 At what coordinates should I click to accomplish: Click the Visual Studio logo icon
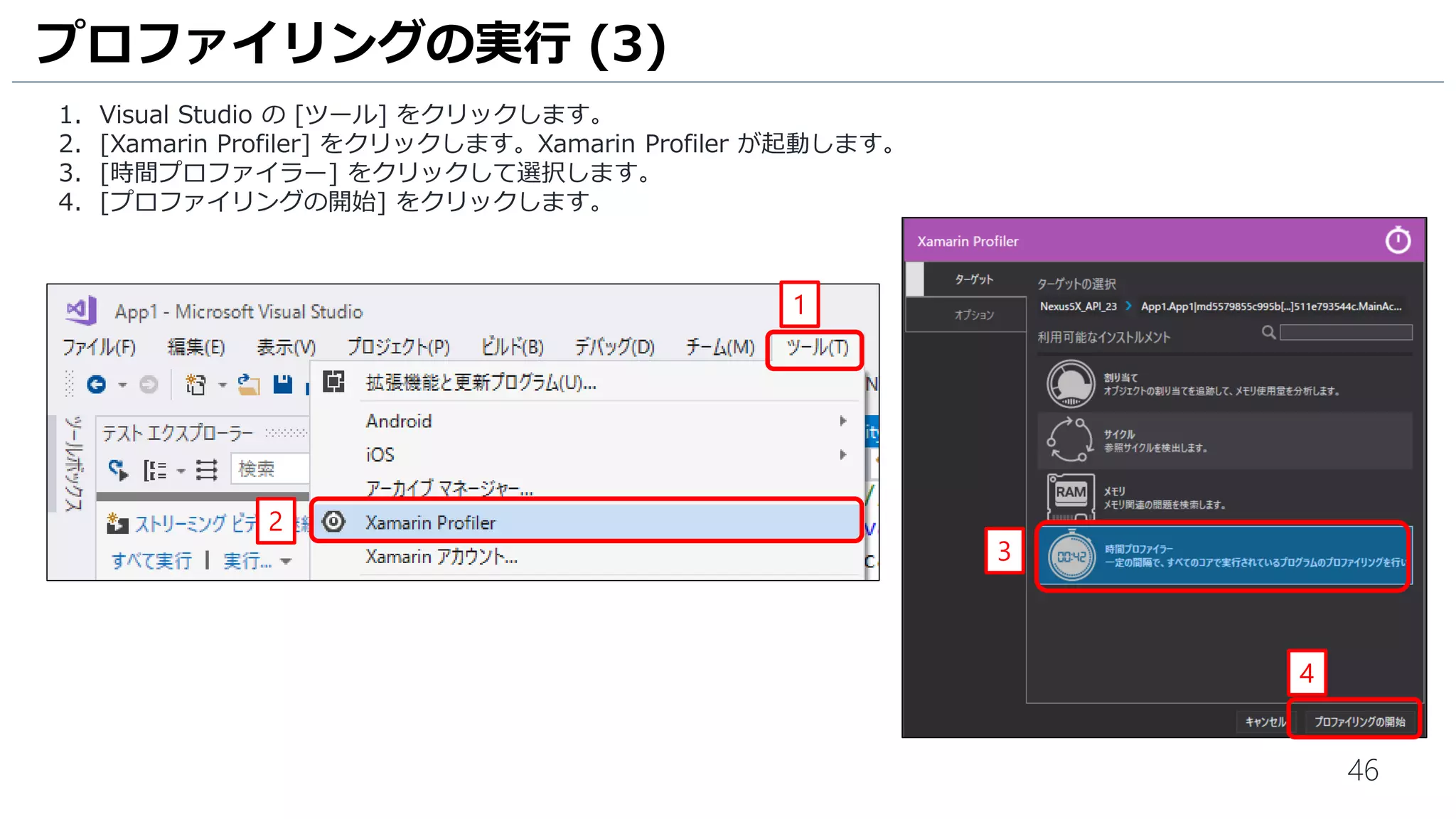point(82,310)
